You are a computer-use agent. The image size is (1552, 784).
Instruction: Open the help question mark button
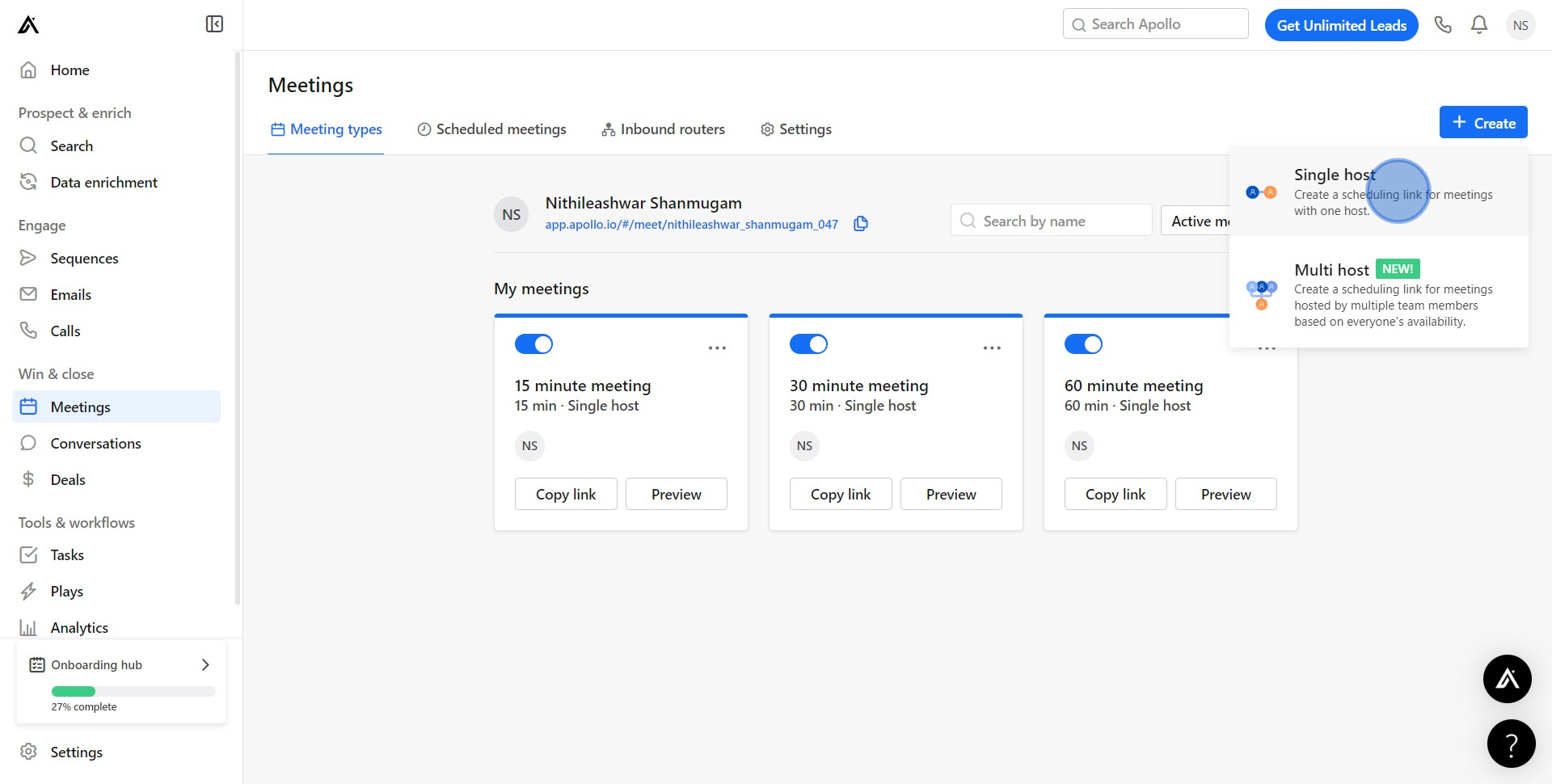pos(1512,744)
